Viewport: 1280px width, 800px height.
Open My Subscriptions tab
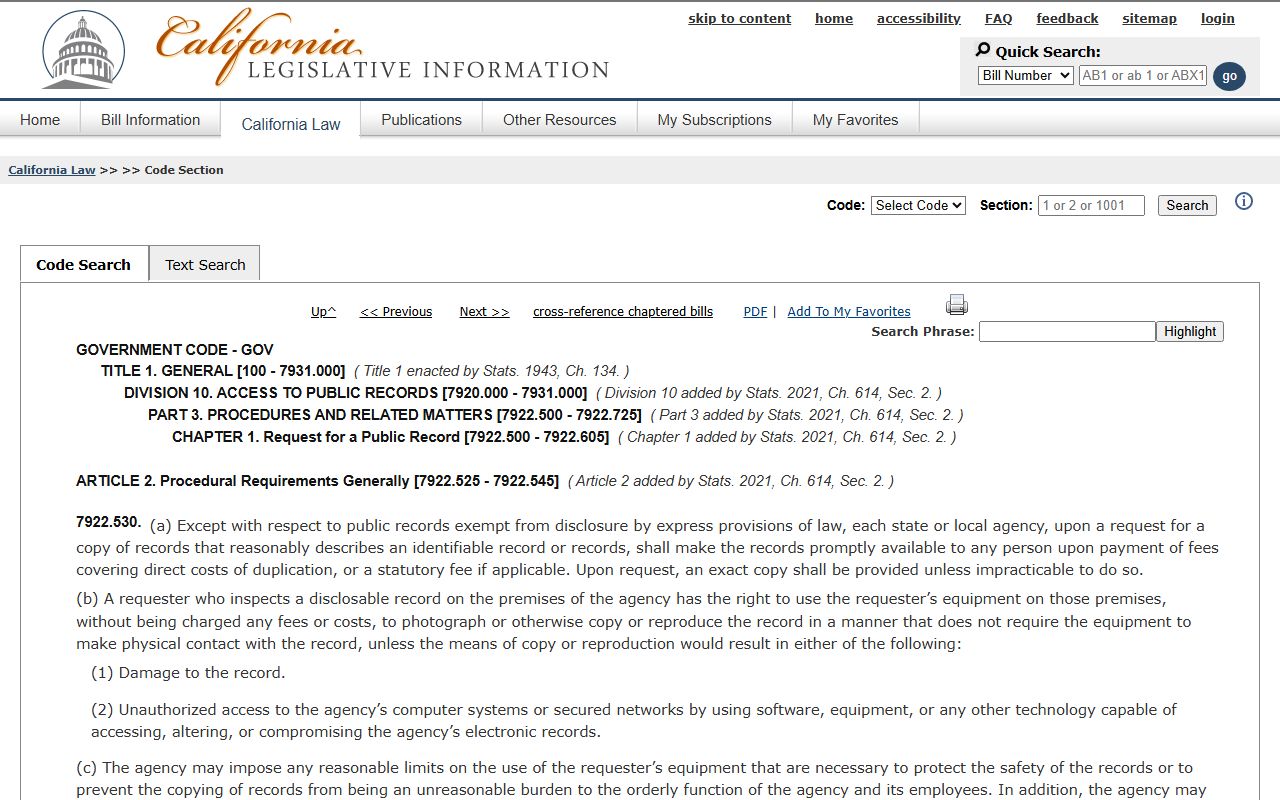click(x=715, y=120)
